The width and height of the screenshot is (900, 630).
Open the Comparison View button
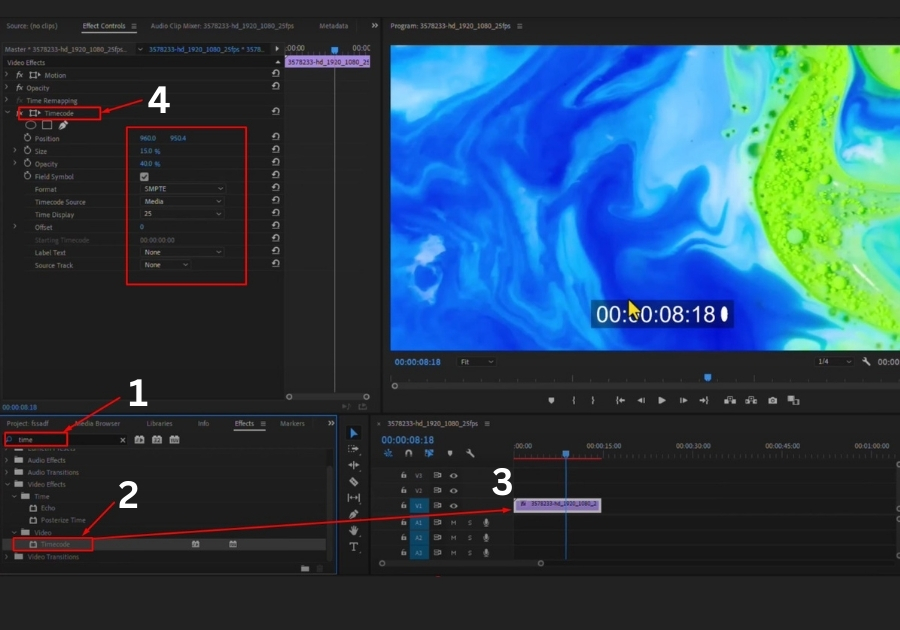click(x=793, y=400)
